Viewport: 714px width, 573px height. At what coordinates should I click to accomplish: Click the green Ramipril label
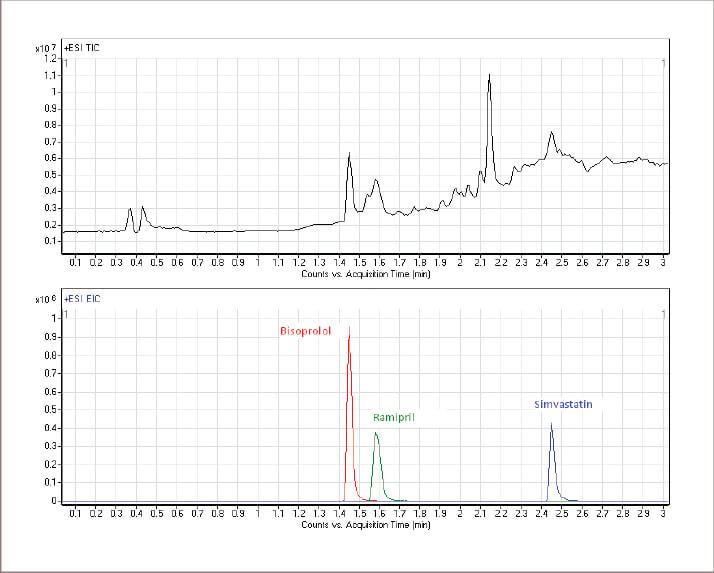[394, 417]
